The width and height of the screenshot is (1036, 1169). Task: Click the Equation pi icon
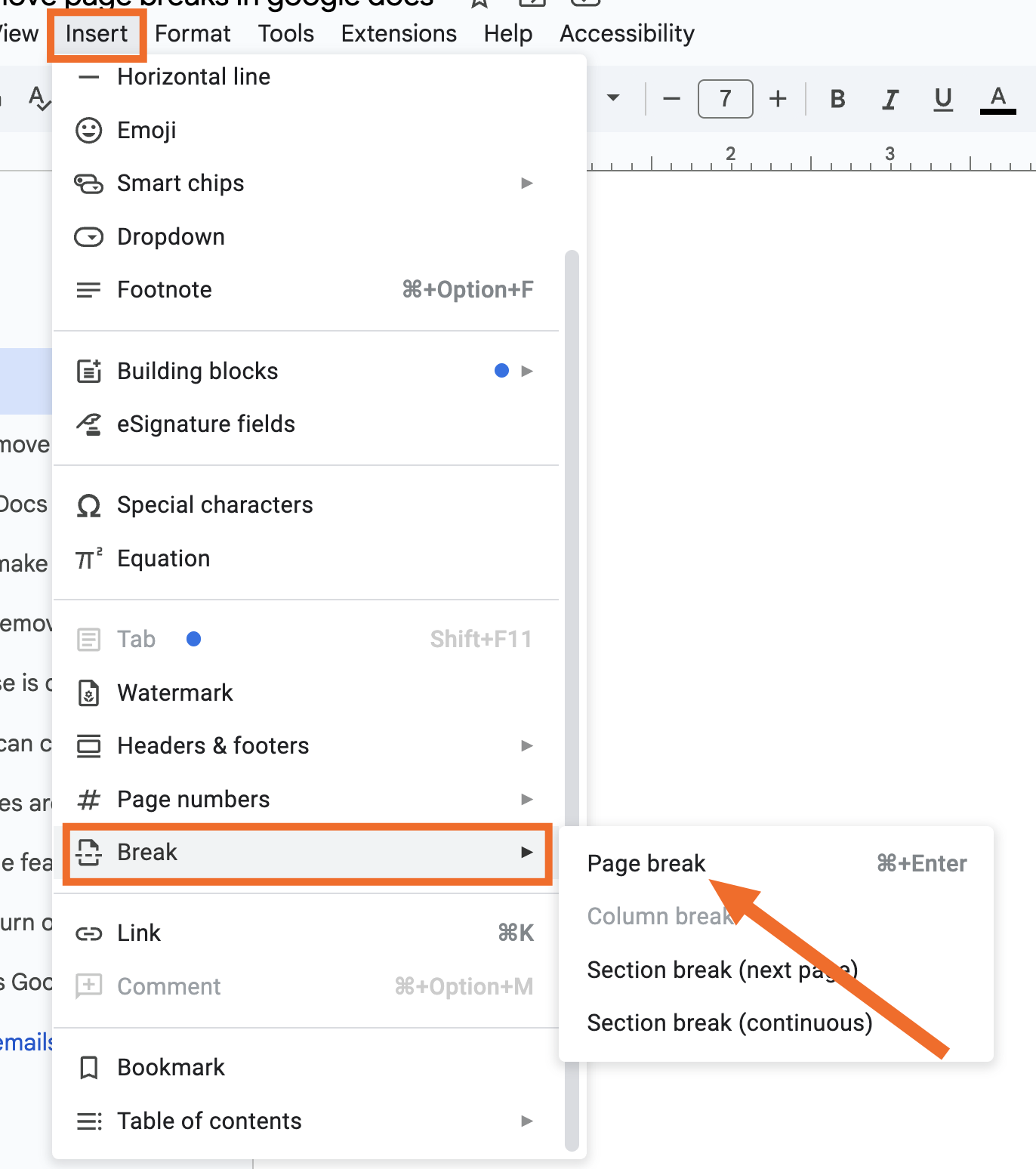(x=88, y=559)
